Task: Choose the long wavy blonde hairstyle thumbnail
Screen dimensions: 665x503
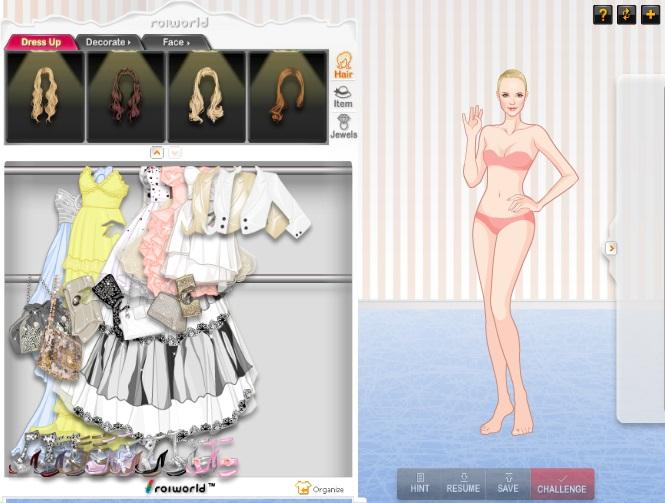Action: [x=45, y=96]
